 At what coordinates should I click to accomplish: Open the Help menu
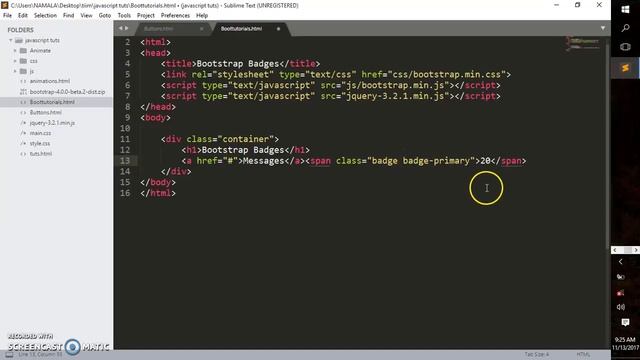pyautogui.click(x=202, y=16)
